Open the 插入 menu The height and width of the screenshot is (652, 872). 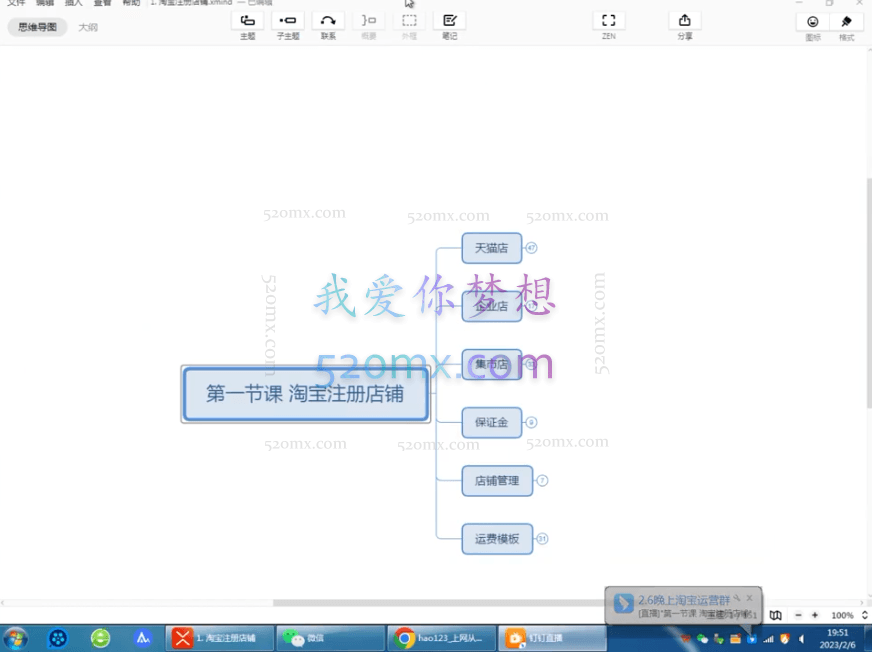coord(74,3)
